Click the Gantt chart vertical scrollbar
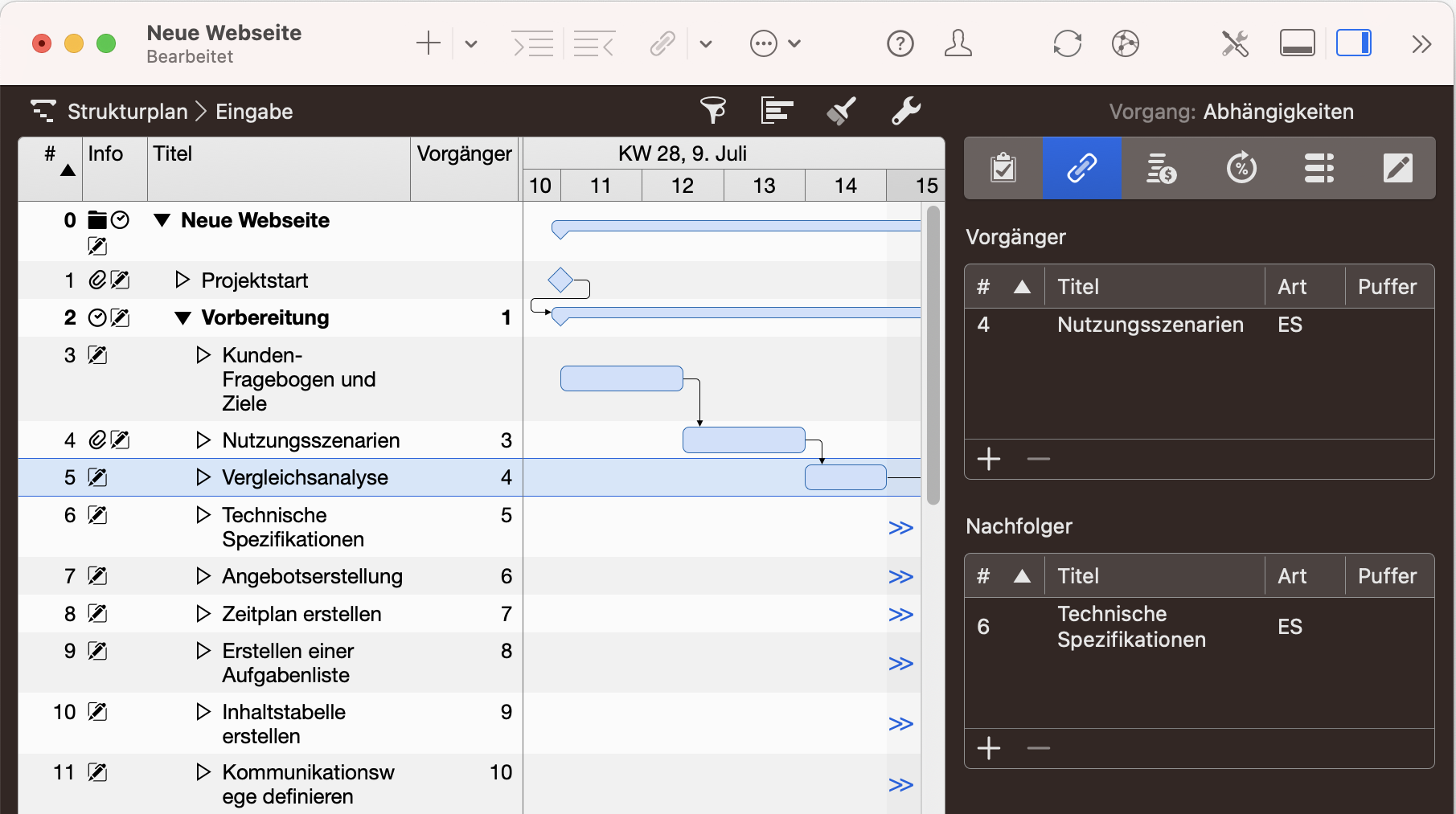 click(933, 354)
